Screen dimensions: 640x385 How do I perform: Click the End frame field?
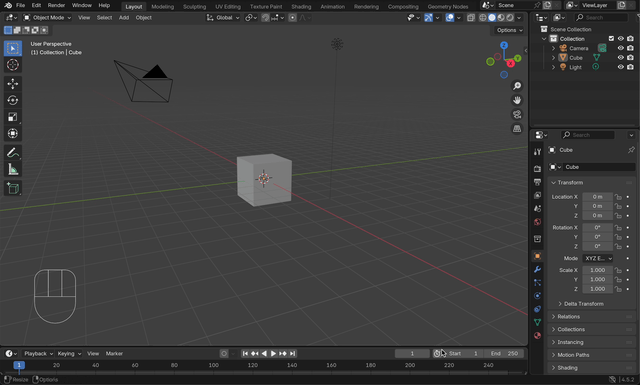coord(504,354)
